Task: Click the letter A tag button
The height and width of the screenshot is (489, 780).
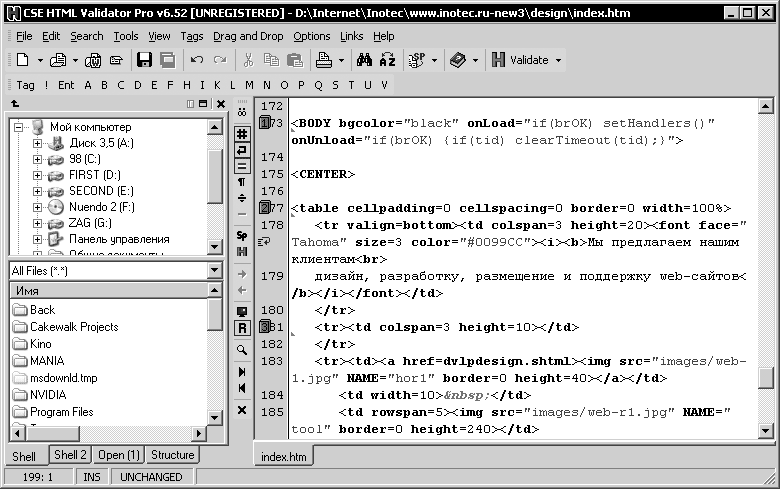Action: pyautogui.click(x=88, y=85)
